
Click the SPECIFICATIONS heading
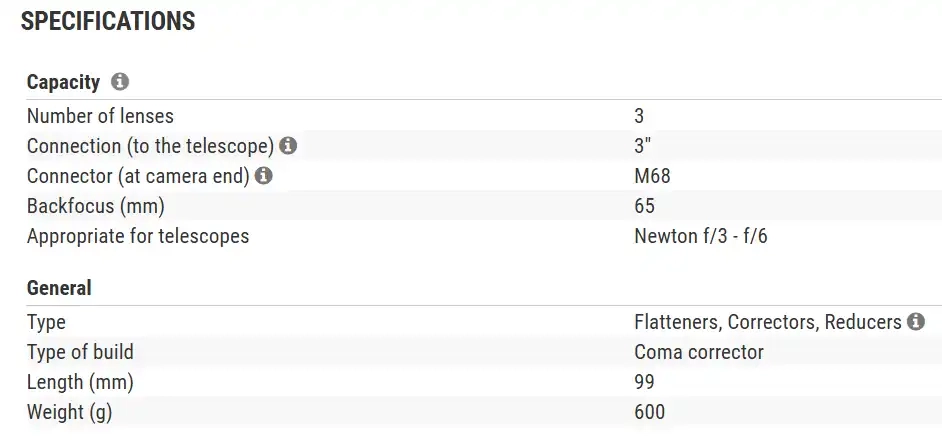pyautogui.click(x=108, y=22)
